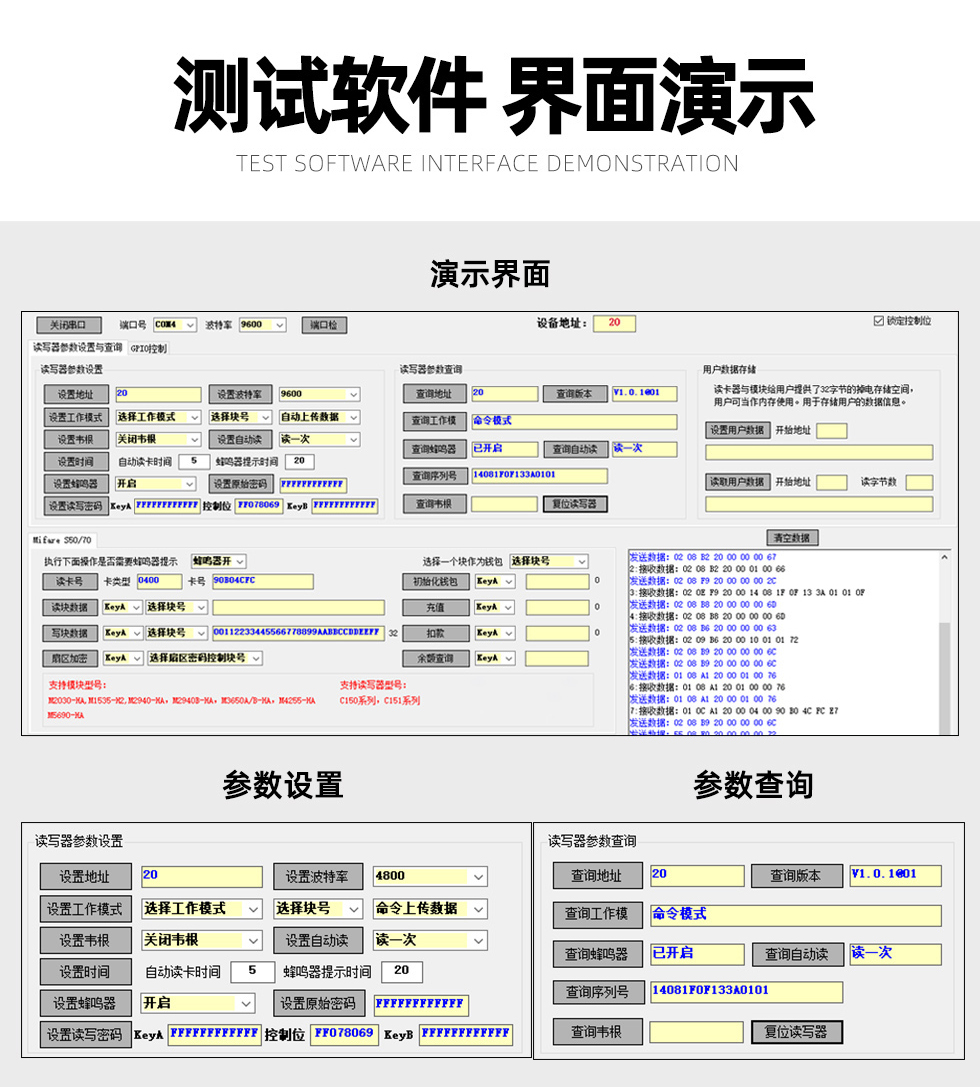
Task: Click the 读卡号 button
Action: [x=70, y=582]
